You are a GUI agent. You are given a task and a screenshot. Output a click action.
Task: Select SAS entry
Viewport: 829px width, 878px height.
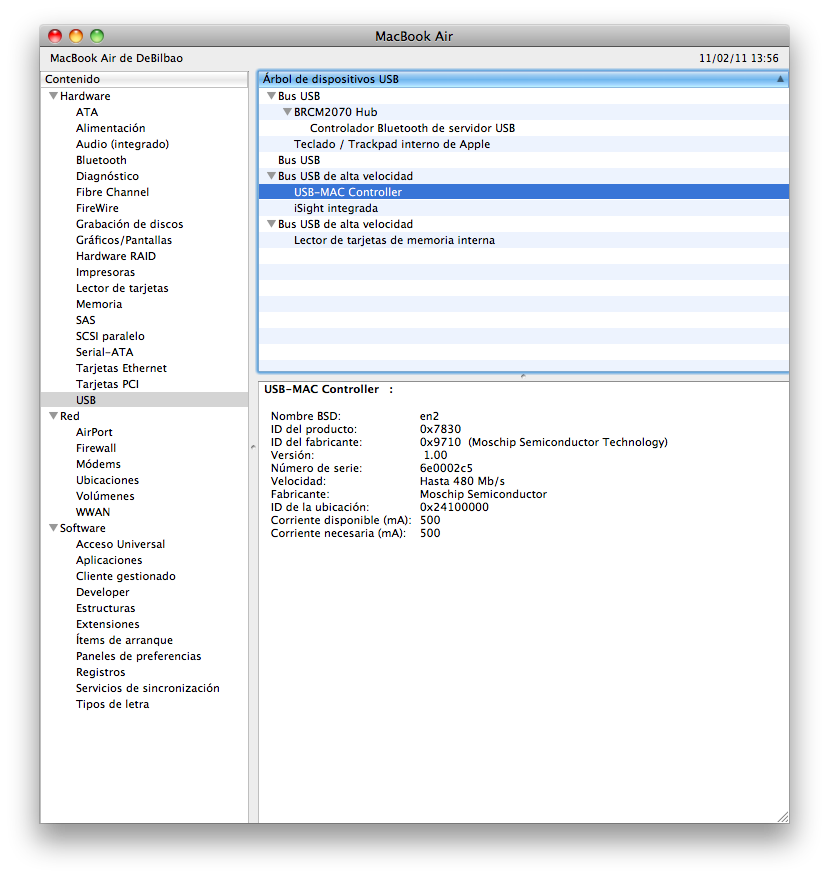pyautogui.click(x=86, y=320)
